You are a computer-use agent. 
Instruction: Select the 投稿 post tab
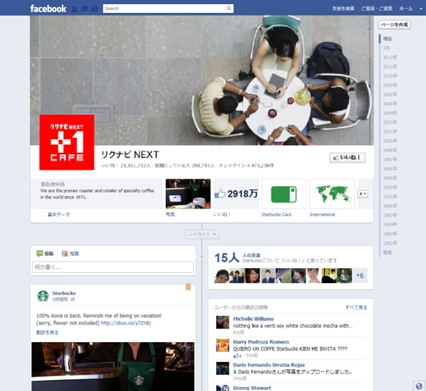45,254
